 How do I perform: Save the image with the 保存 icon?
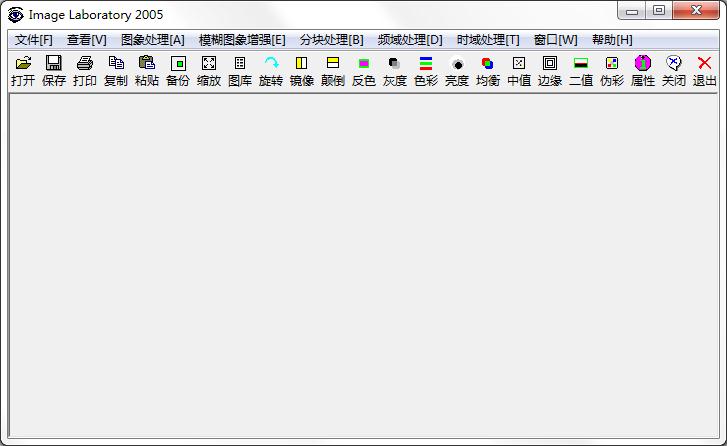54,63
